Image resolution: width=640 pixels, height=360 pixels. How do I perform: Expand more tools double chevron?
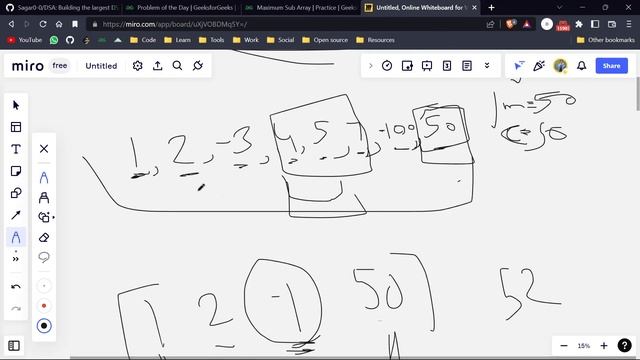coord(16,259)
